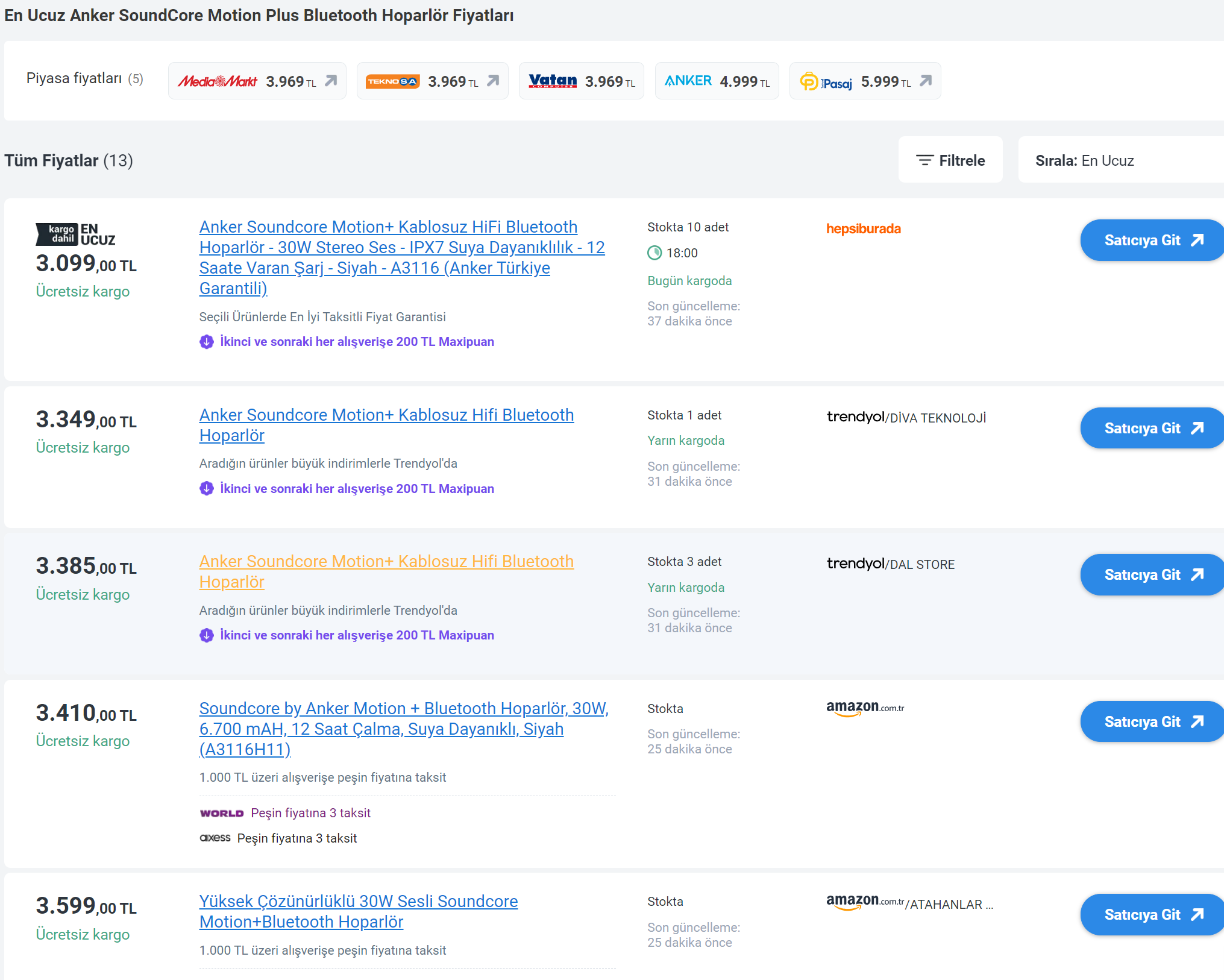Click amazon.com.tr/ATAHANLAR seller logo
The image size is (1224, 980).
(x=909, y=903)
